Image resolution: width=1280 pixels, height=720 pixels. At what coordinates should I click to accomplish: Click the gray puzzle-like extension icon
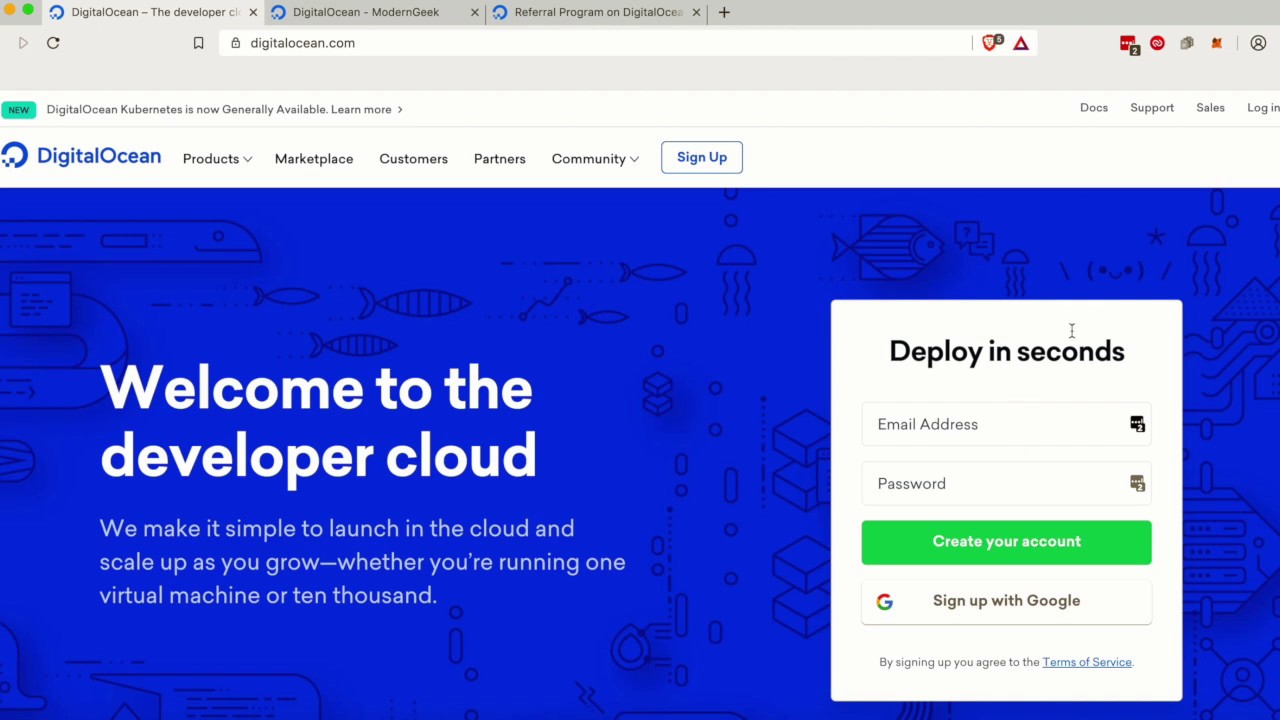1187,43
